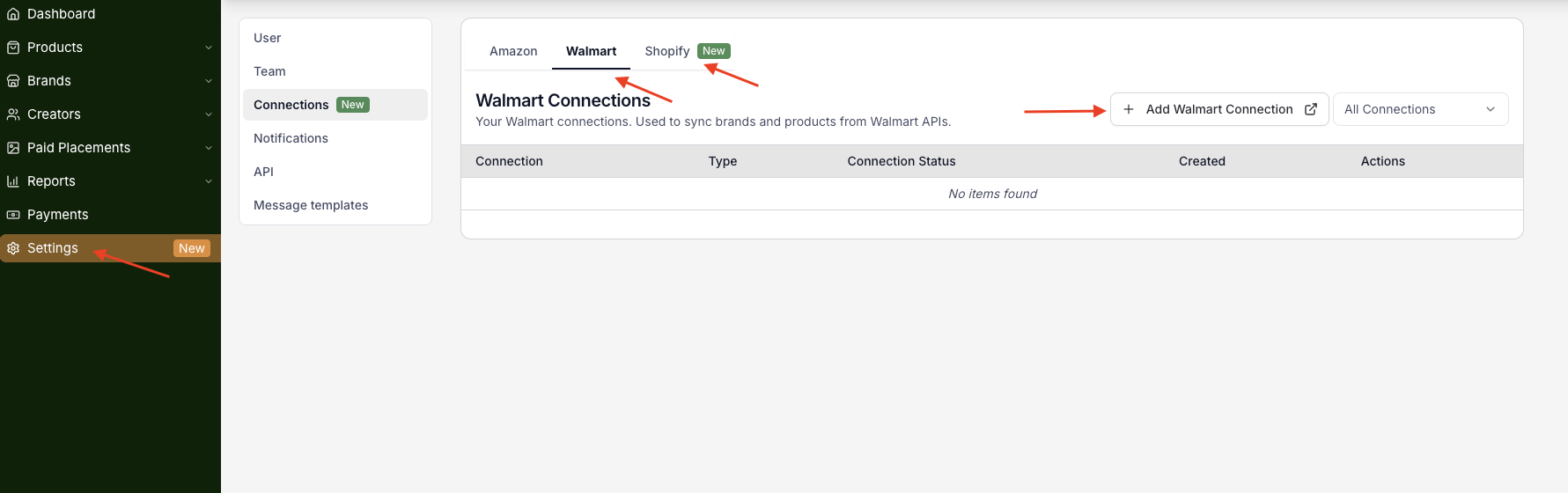
Task: Expand the Creators menu chevron
Action: tap(209, 114)
